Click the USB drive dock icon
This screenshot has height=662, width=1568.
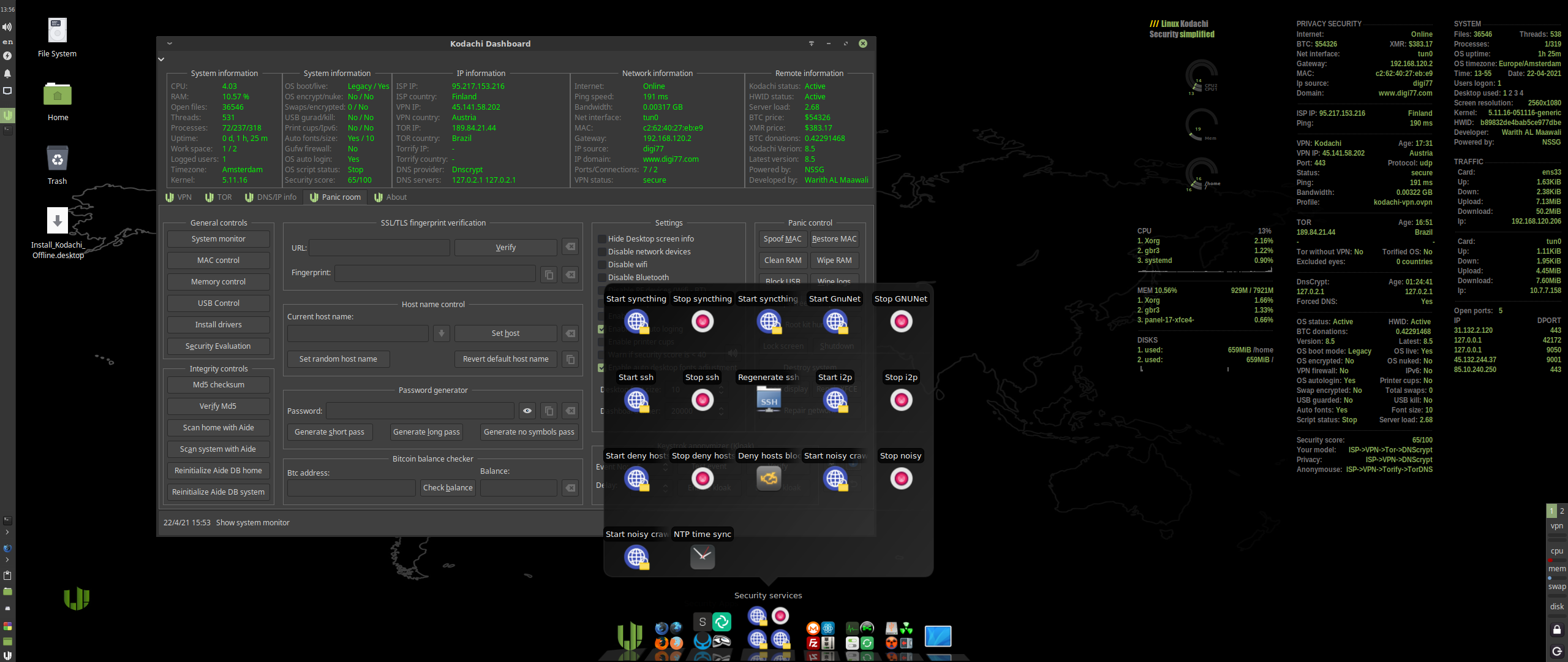[891, 628]
